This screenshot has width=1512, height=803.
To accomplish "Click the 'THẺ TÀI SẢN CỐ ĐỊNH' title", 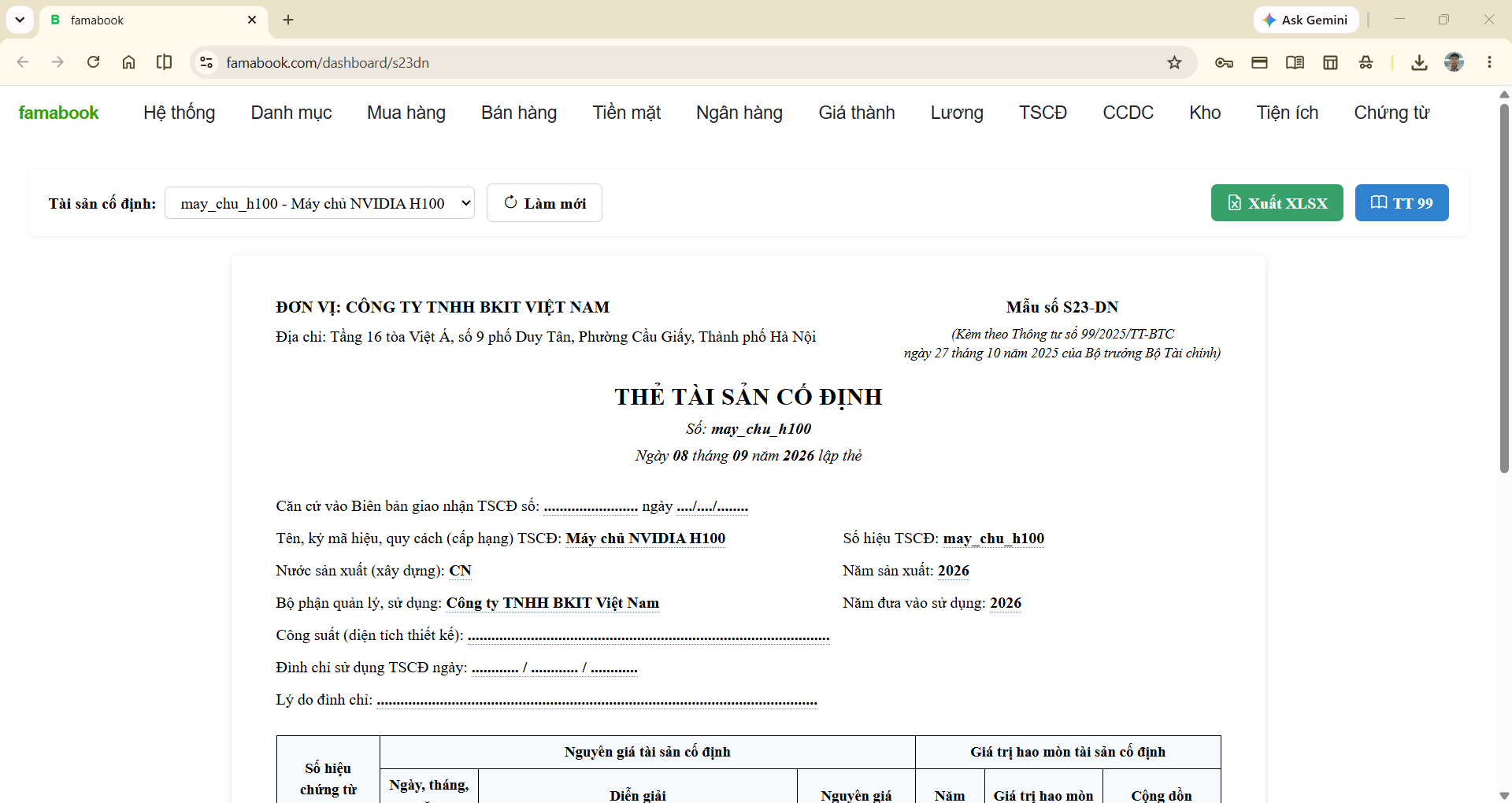I will point(748,397).
